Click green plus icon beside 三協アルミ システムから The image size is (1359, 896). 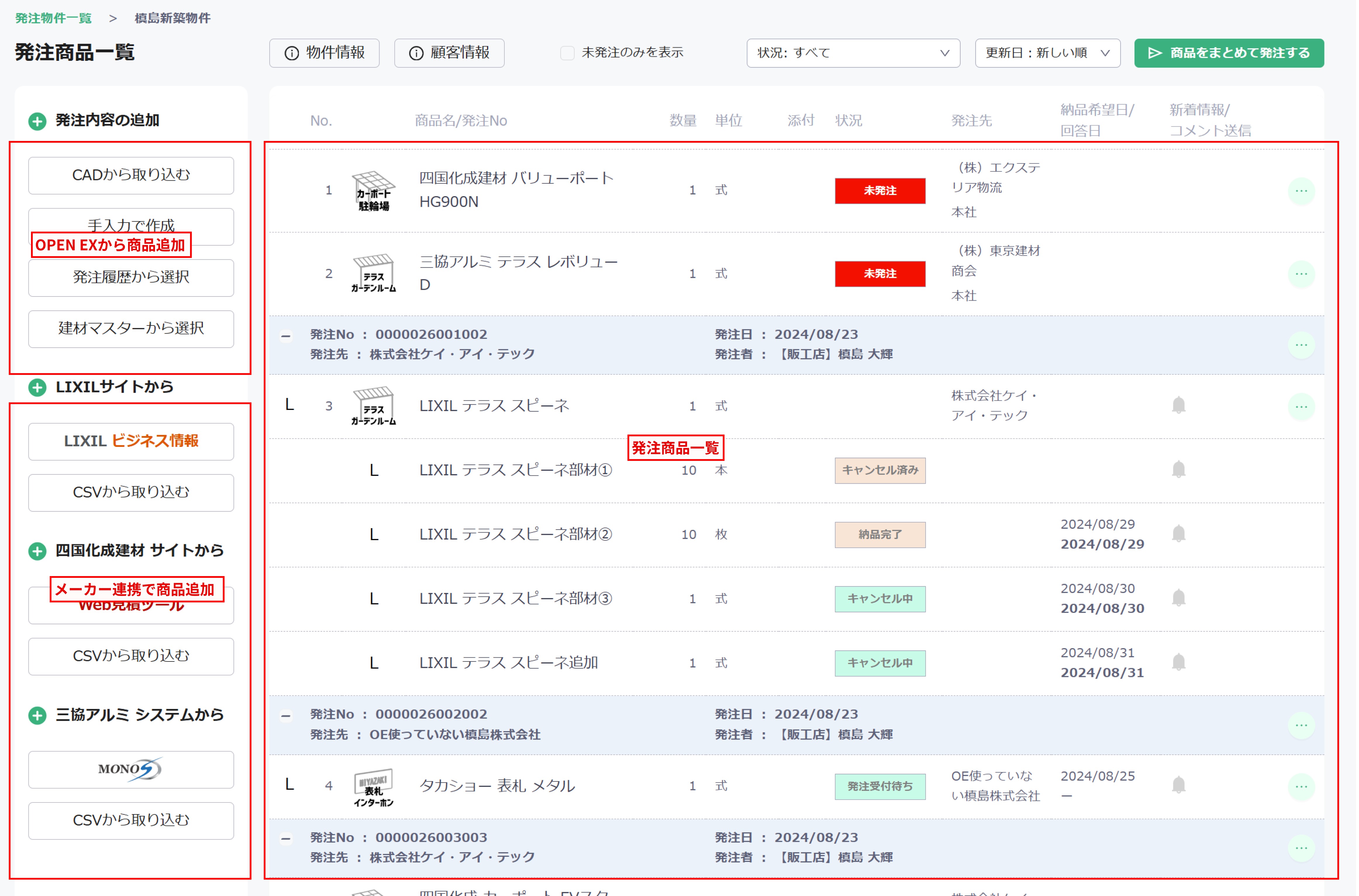point(38,716)
